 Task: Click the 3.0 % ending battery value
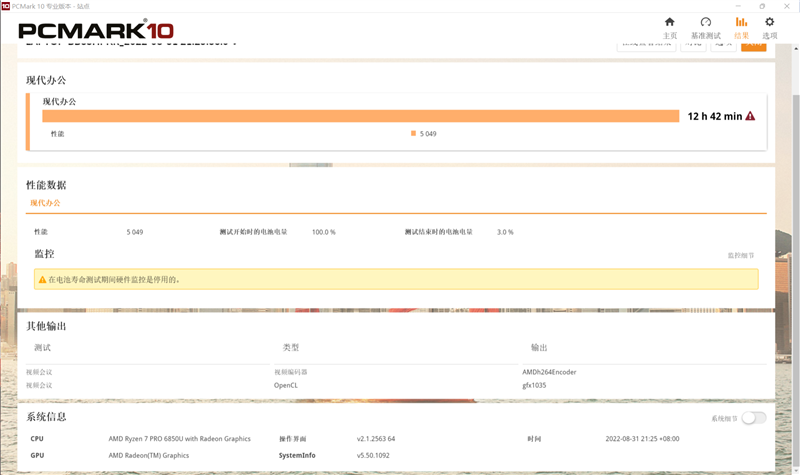click(505, 232)
